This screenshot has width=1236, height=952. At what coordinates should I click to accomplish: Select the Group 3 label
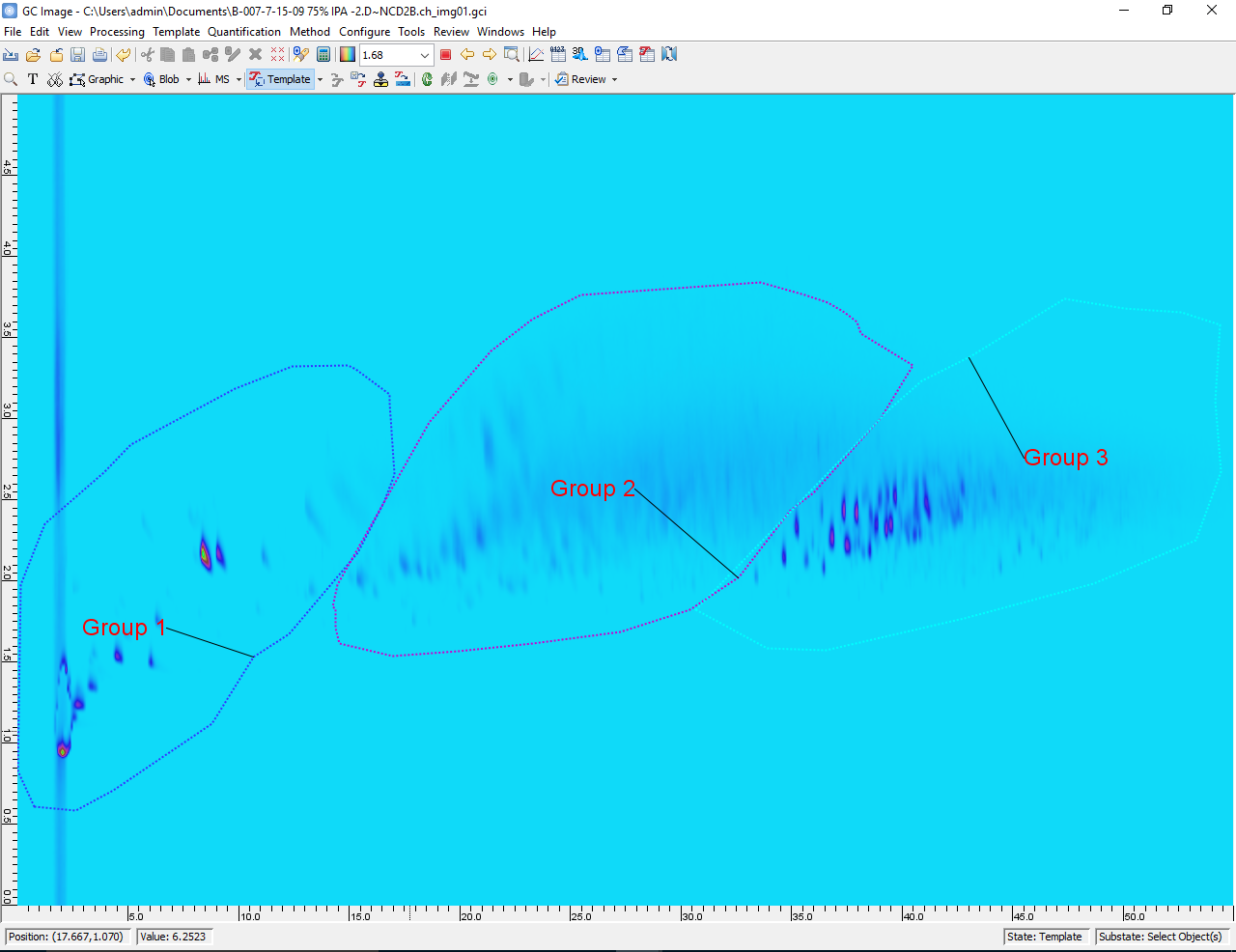click(1066, 458)
